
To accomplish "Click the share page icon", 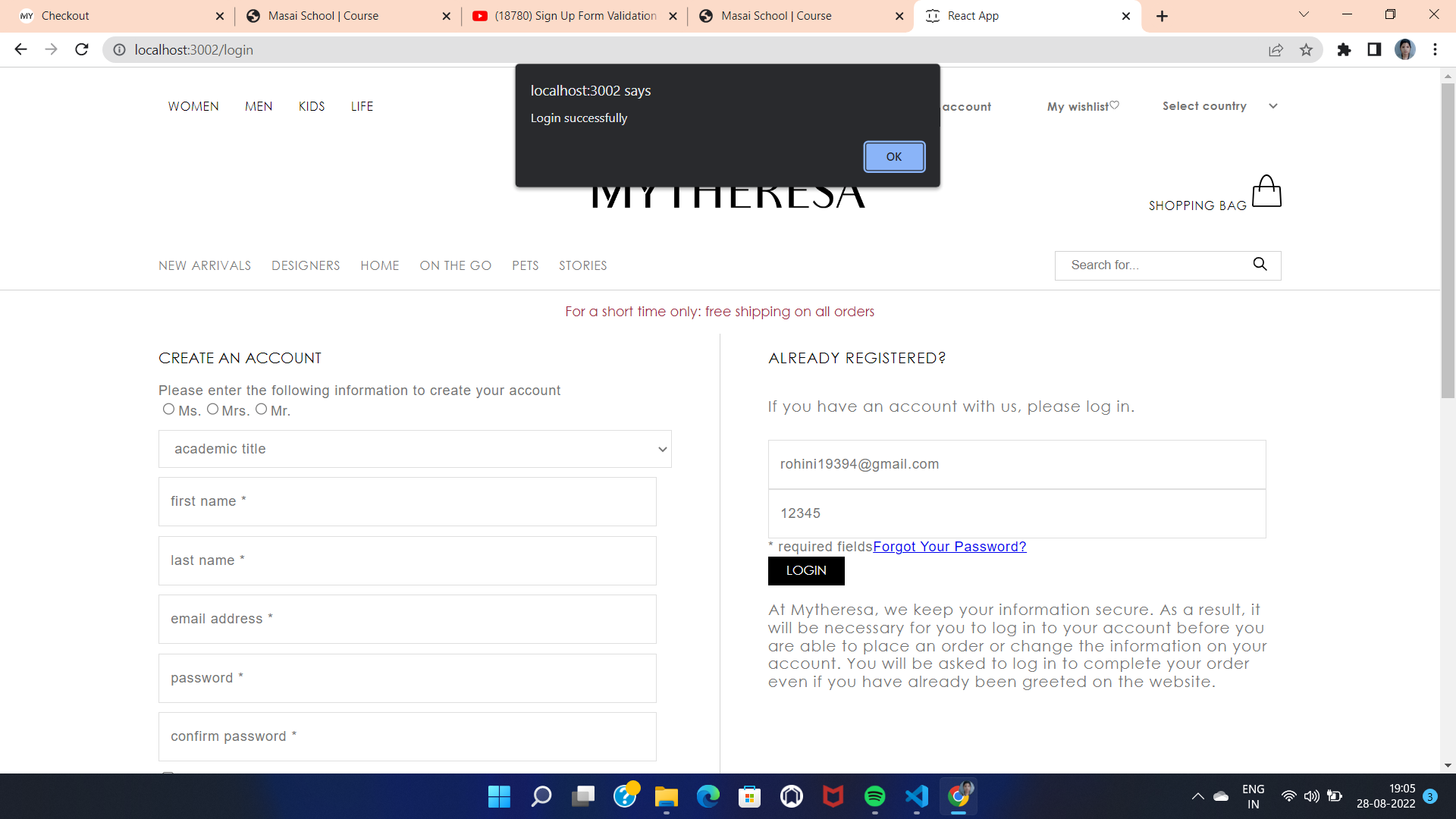I will (x=1276, y=50).
